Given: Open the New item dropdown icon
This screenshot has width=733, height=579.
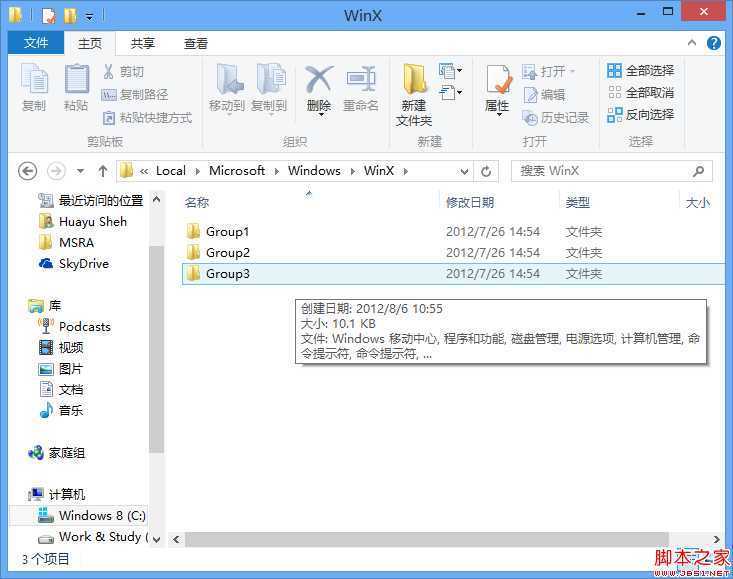Looking at the screenshot, I should click(x=450, y=71).
